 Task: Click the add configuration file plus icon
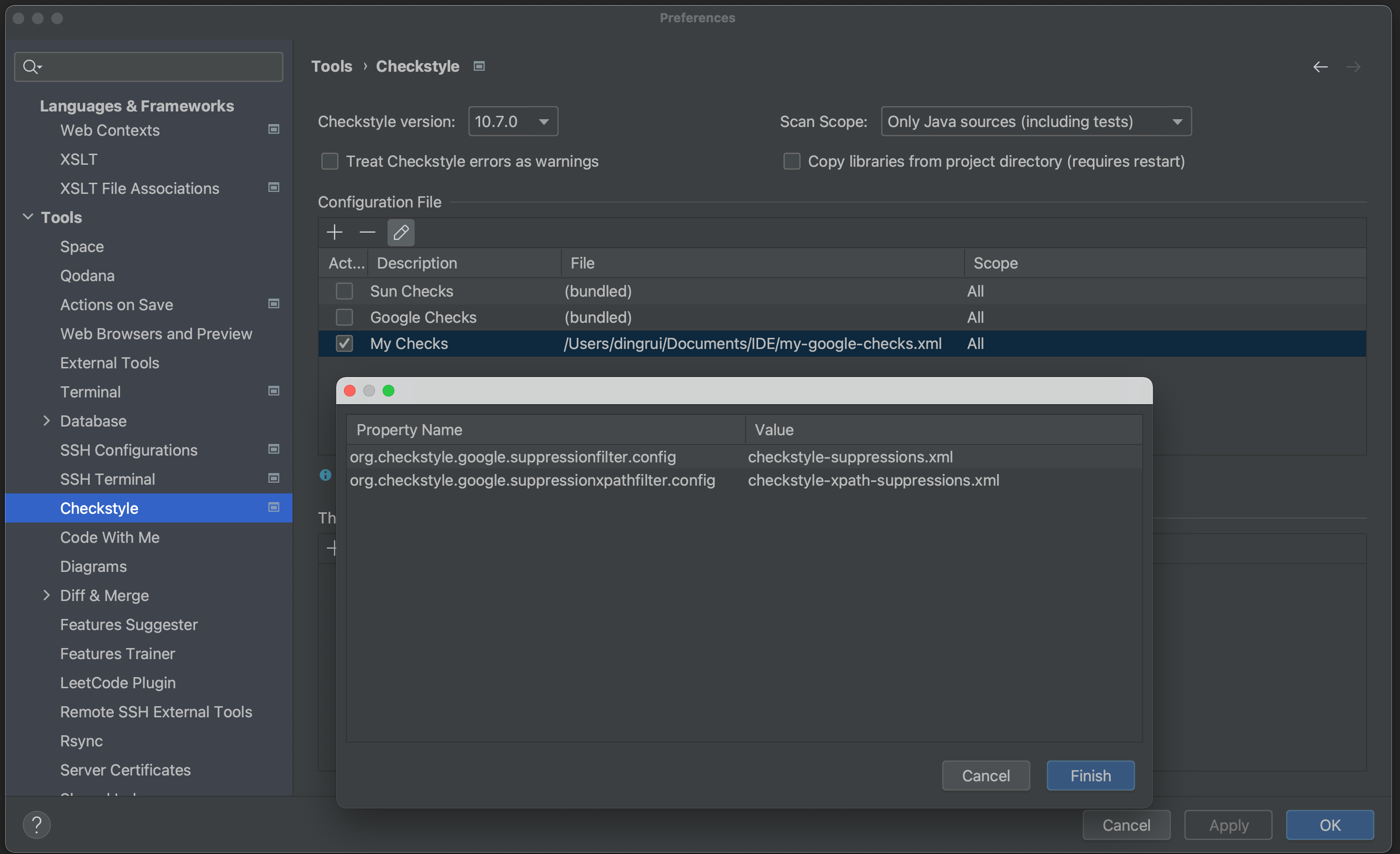334,232
